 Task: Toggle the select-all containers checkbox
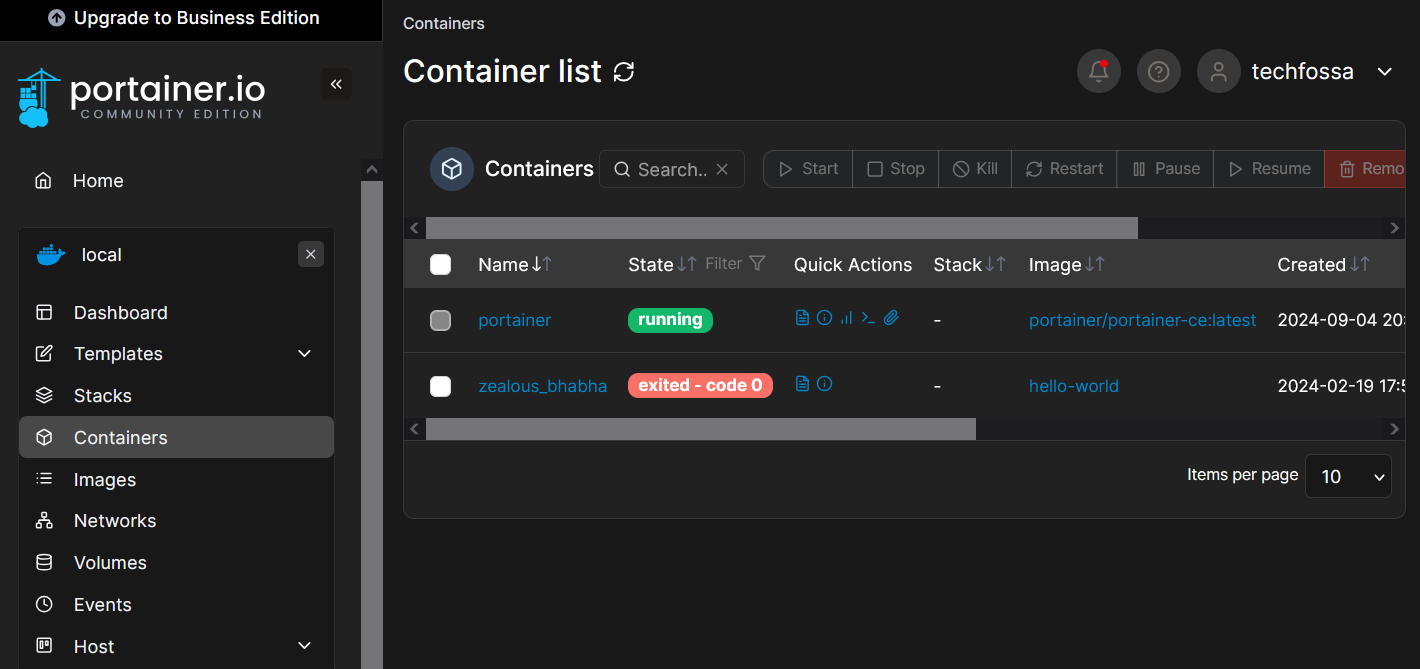[x=440, y=265]
